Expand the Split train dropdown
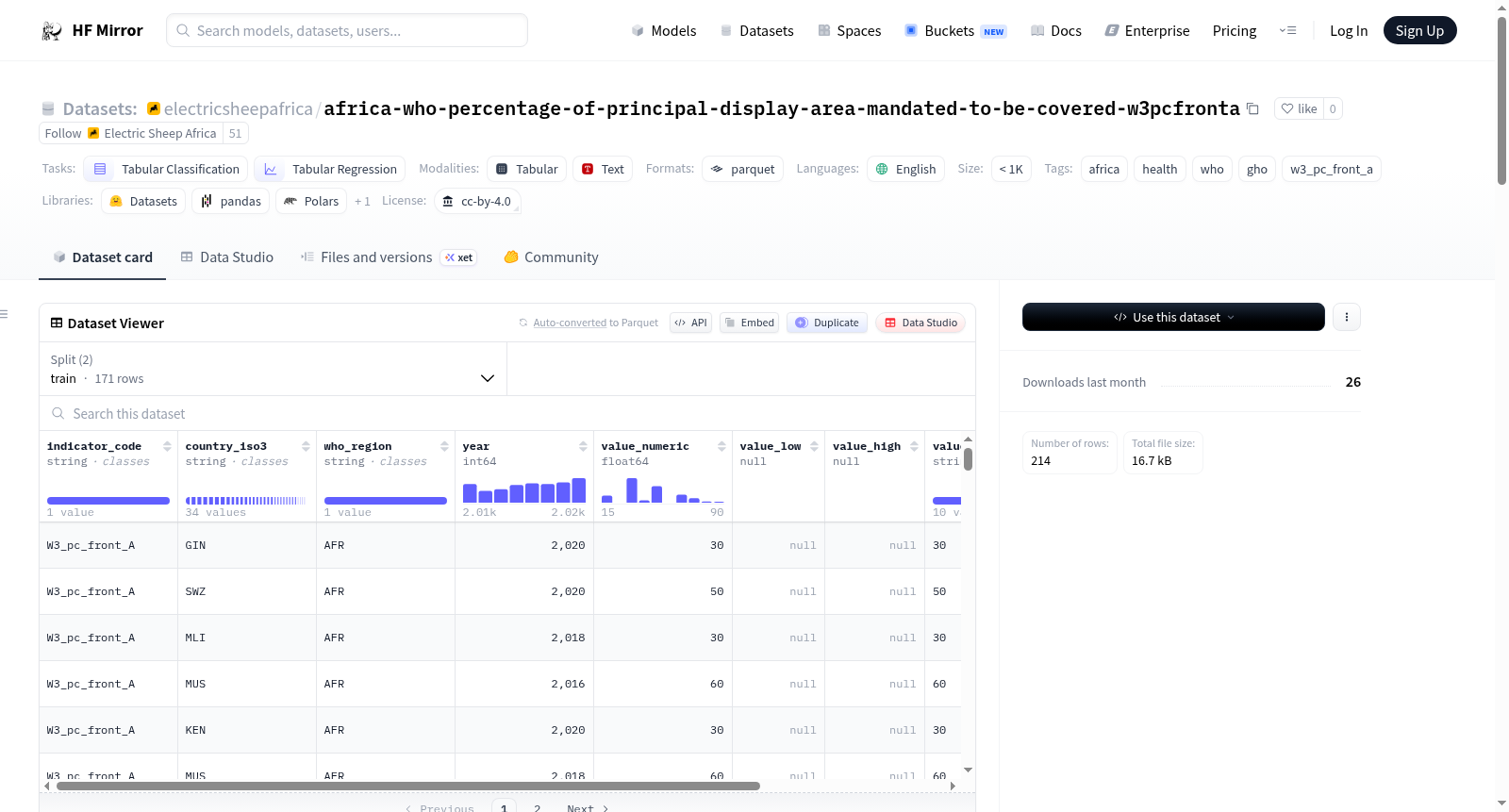The width and height of the screenshot is (1509, 812). (x=273, y=369)
